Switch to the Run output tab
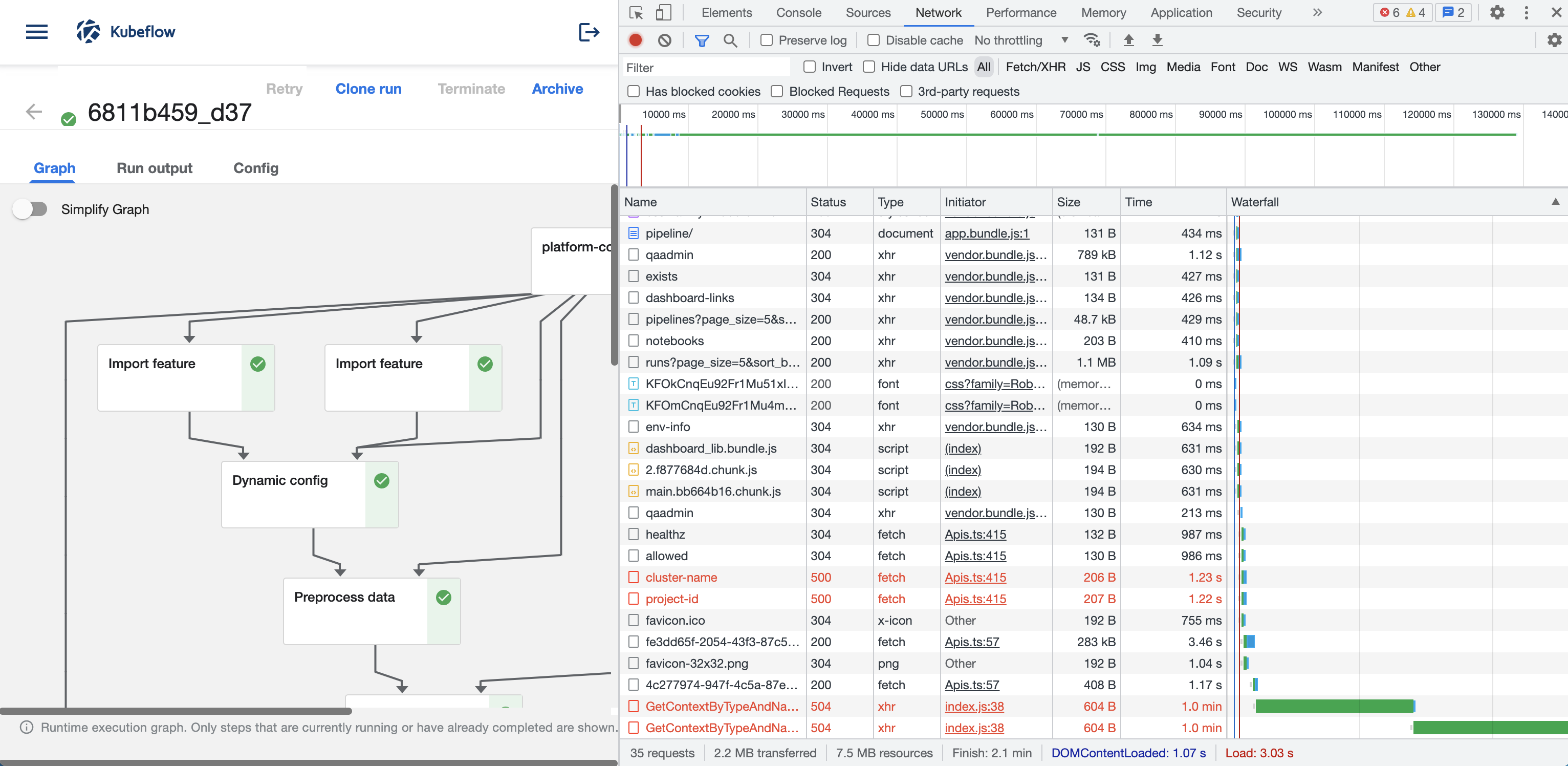 tap(154, 168)
